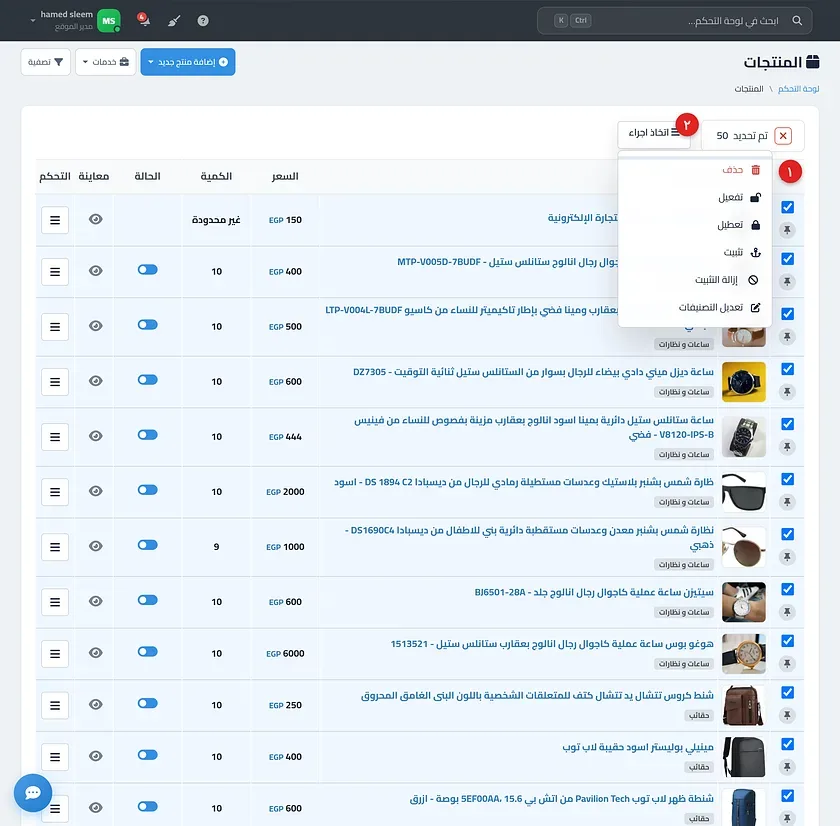
Task: Uncheck the DS1690C4 sunglasses checkbox
Action: pyautogui.click(x=787, y=534)
